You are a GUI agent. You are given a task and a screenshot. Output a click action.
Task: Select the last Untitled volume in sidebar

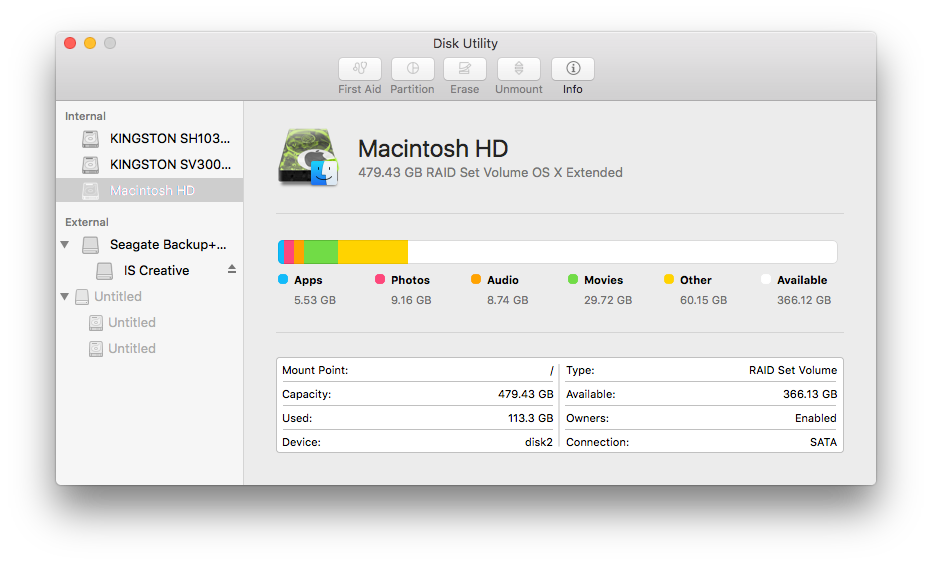tap(131, 349)
